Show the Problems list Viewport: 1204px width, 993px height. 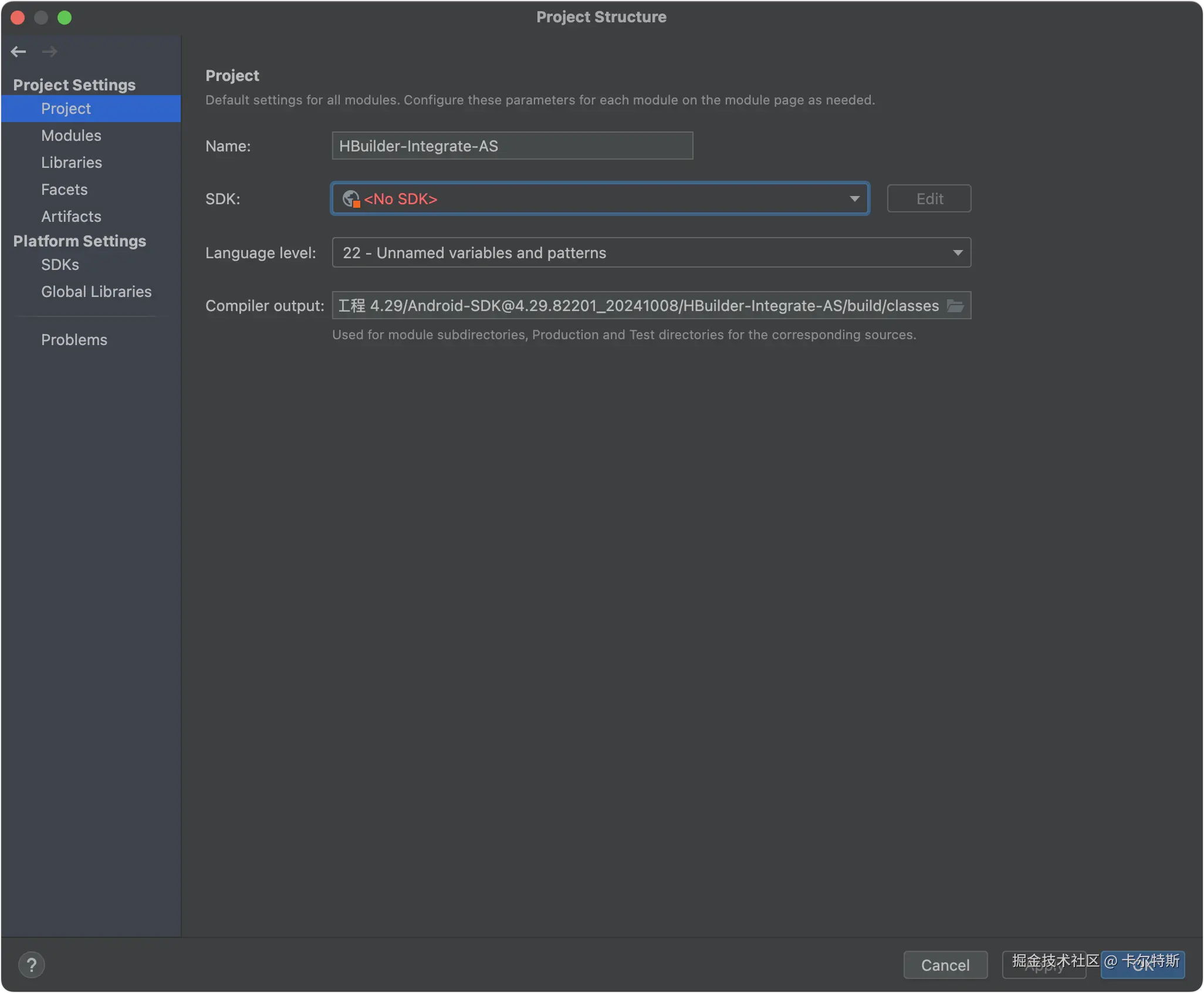coord(74,340)
